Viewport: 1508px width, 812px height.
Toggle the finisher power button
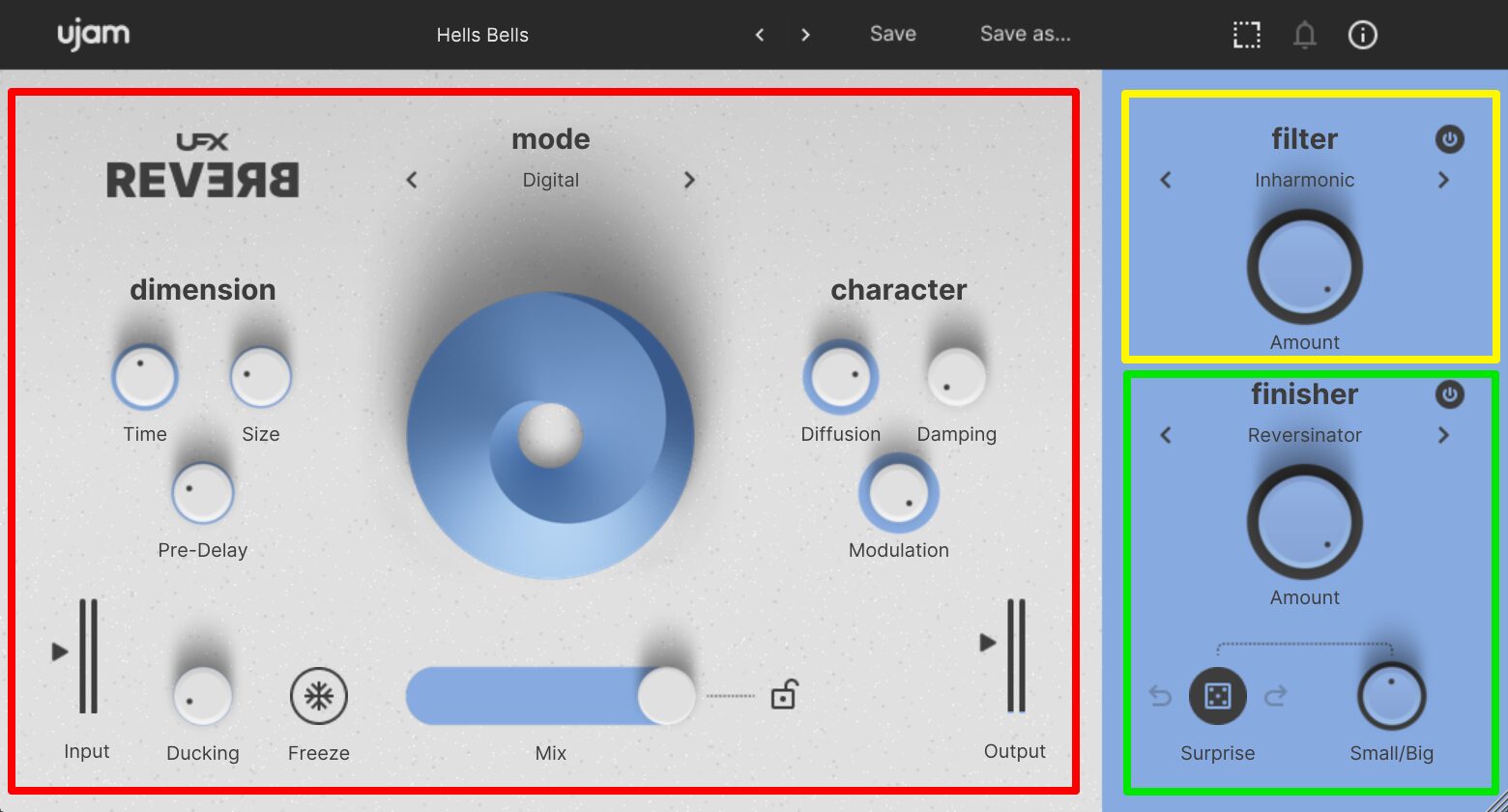[x=1450, y=394]
